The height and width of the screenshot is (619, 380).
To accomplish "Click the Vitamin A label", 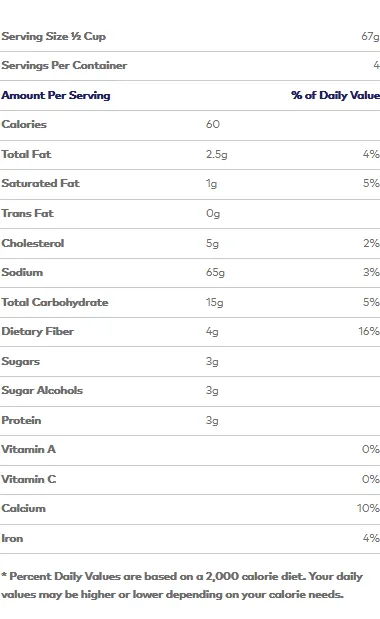I will click(28, 449).
